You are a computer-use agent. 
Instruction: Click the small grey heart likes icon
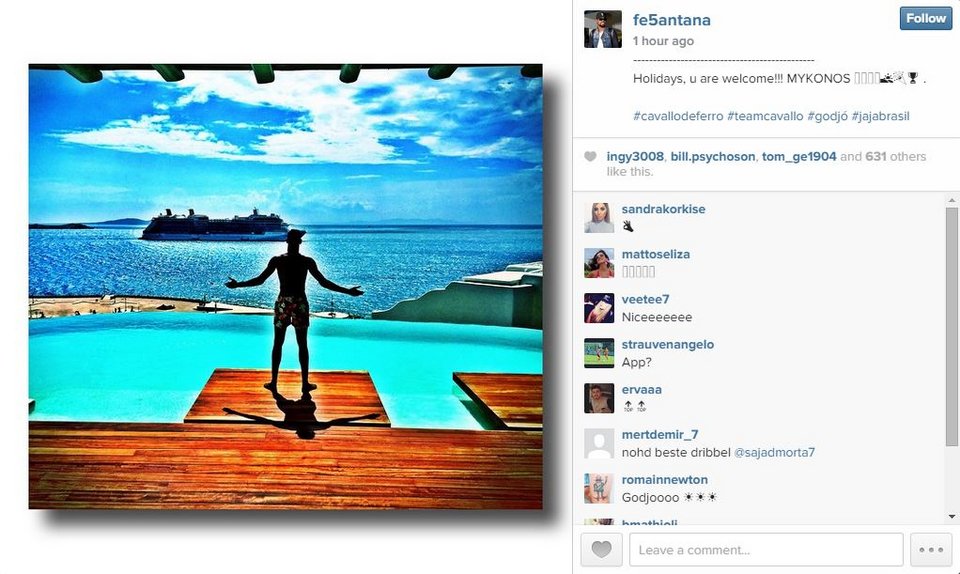tap(590, 157)
